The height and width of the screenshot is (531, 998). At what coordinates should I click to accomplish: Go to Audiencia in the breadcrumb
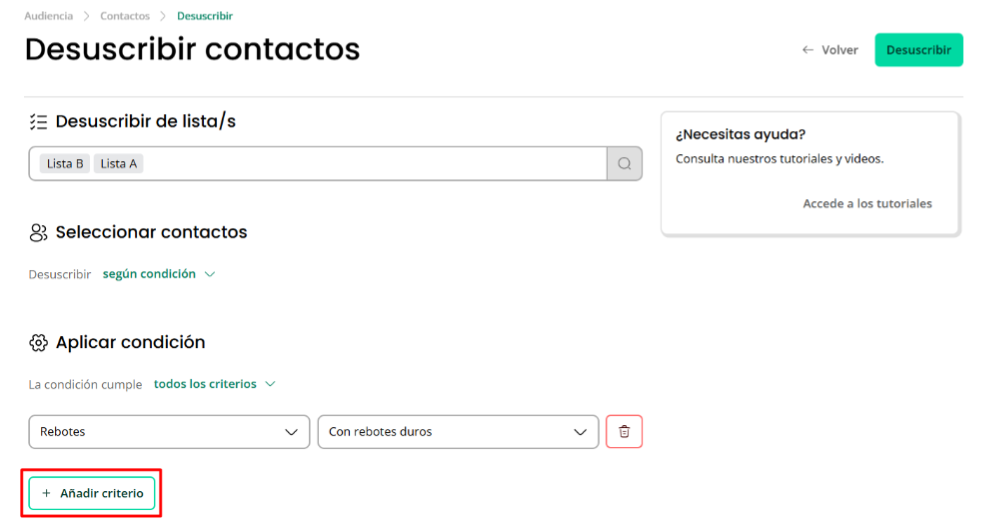pos(48,16)
